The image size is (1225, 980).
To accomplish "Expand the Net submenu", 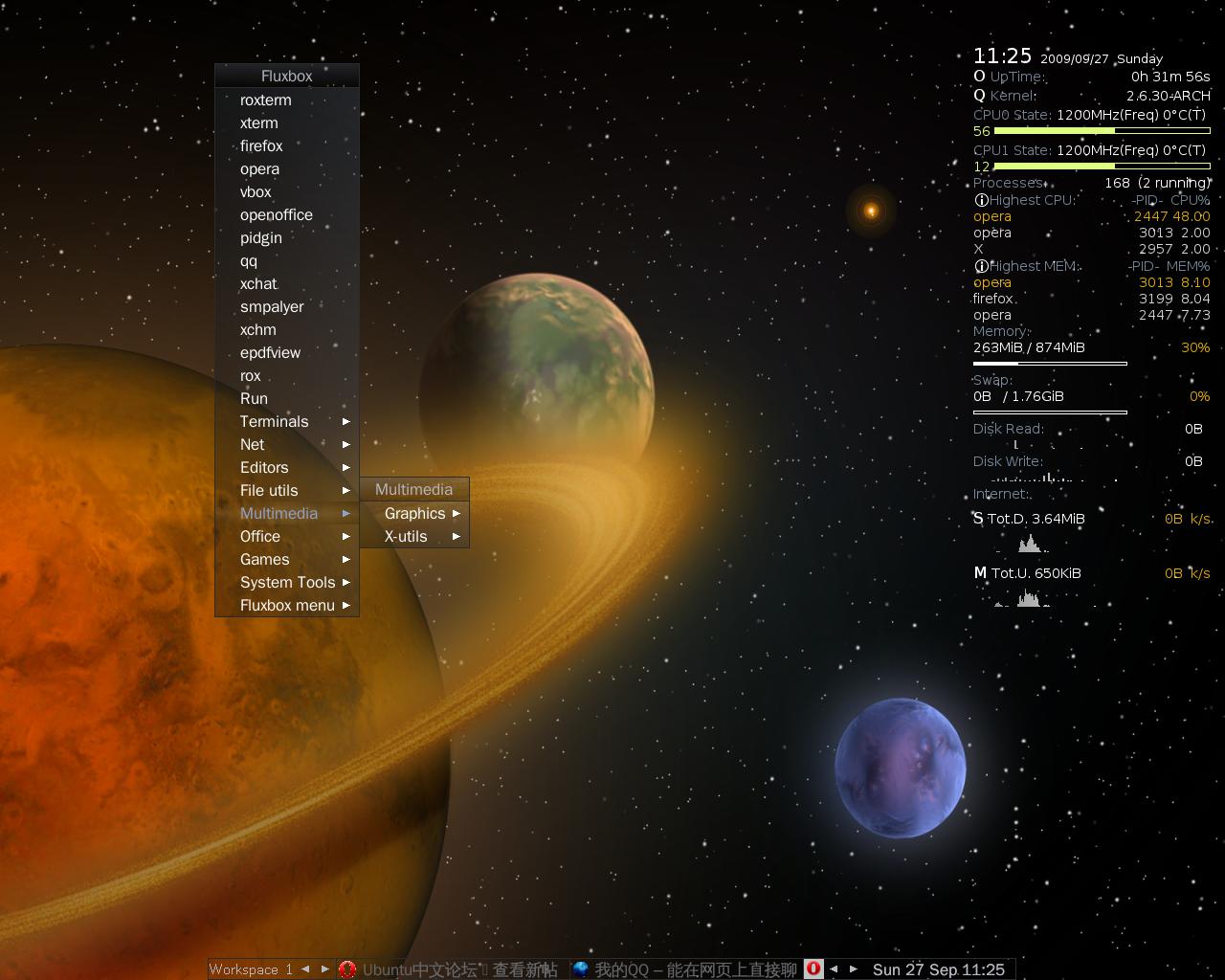I will [287, 444].
